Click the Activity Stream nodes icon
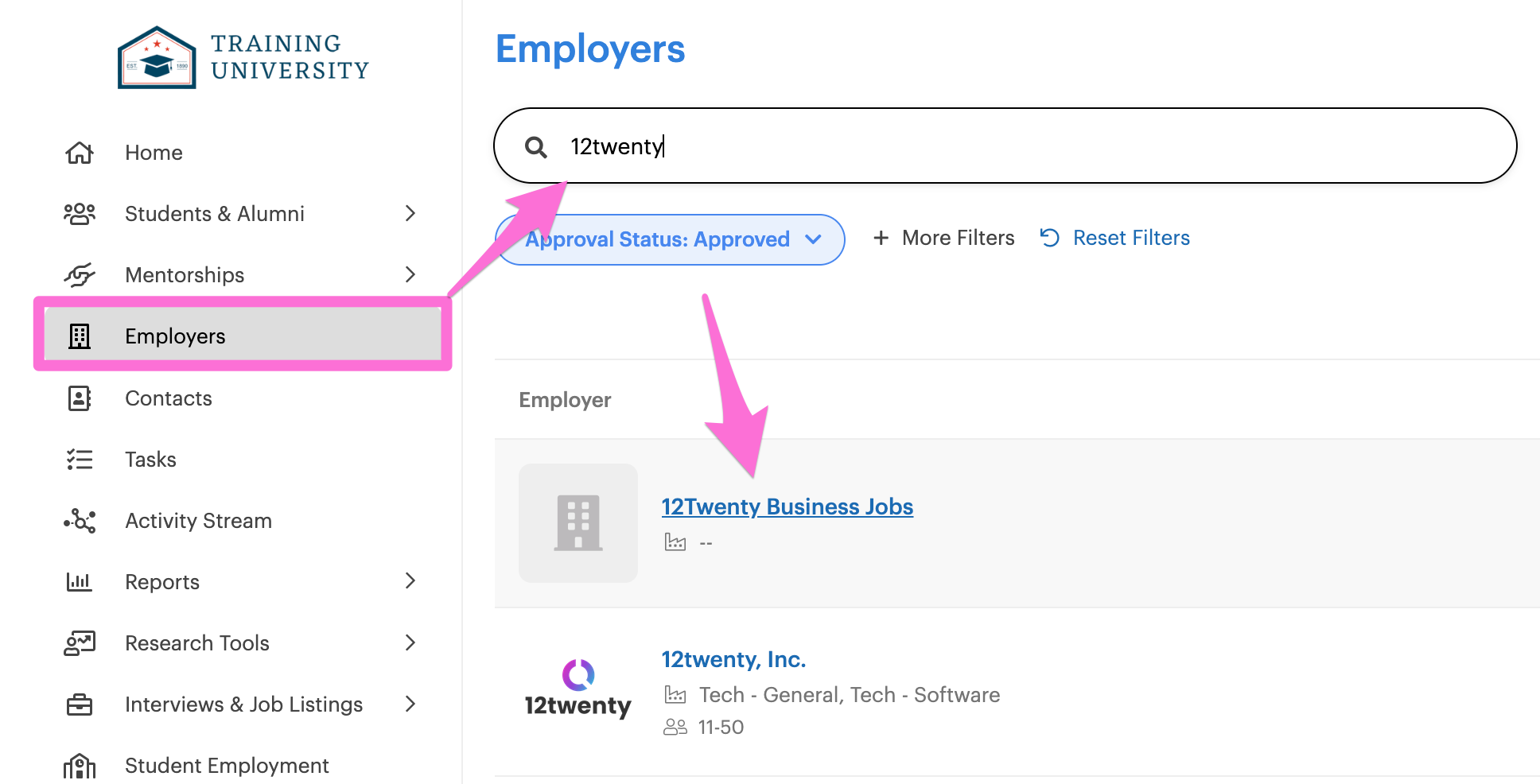The width and height of the screenshot is (1540, 784). point(80,521)
